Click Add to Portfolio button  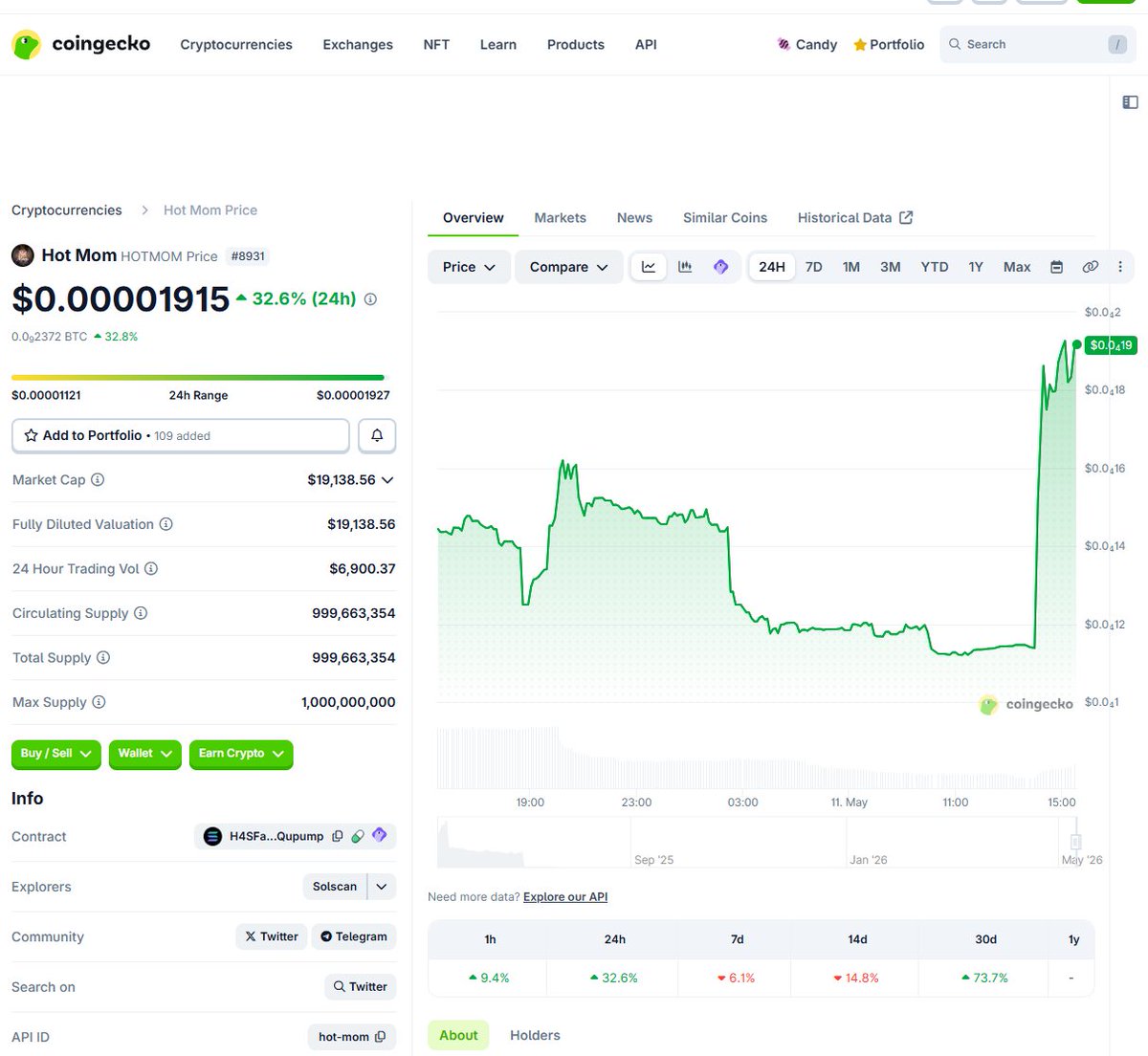pyautogui.click(x=181, y=435)
